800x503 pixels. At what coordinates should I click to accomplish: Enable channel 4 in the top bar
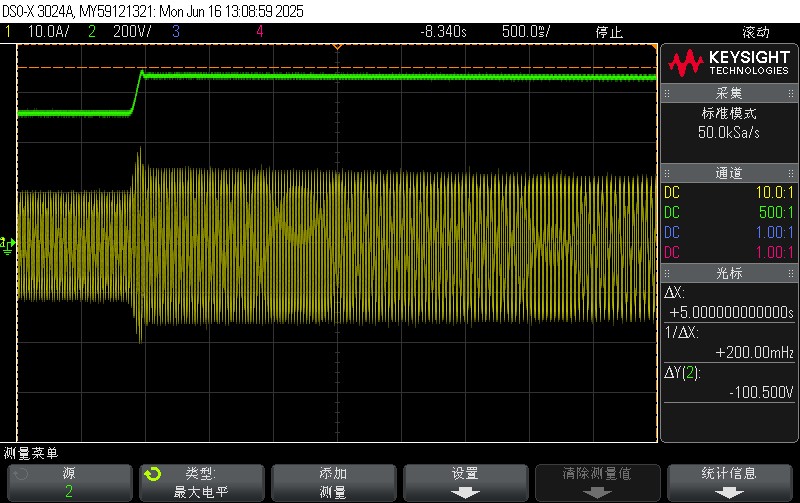(260, 32)
